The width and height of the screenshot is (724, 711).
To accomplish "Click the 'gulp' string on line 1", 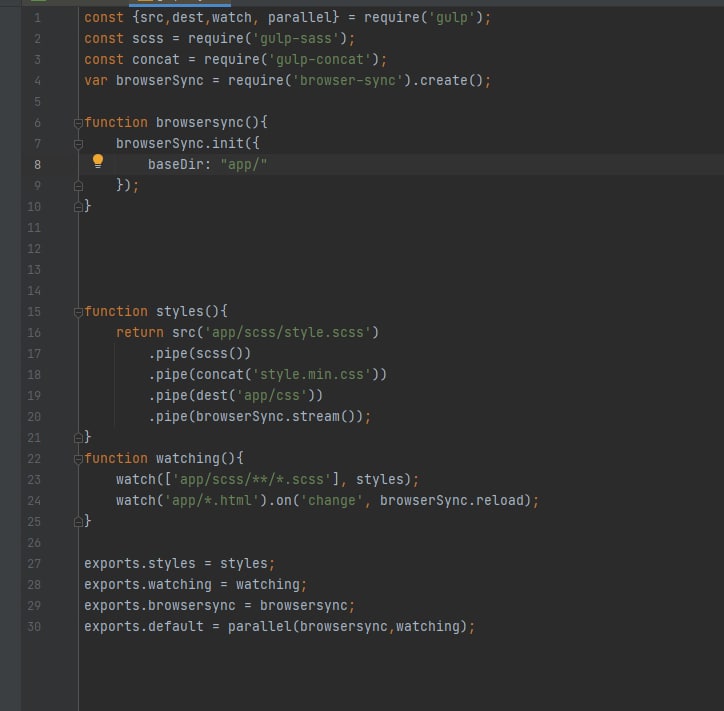I will (x=452, y=18).
